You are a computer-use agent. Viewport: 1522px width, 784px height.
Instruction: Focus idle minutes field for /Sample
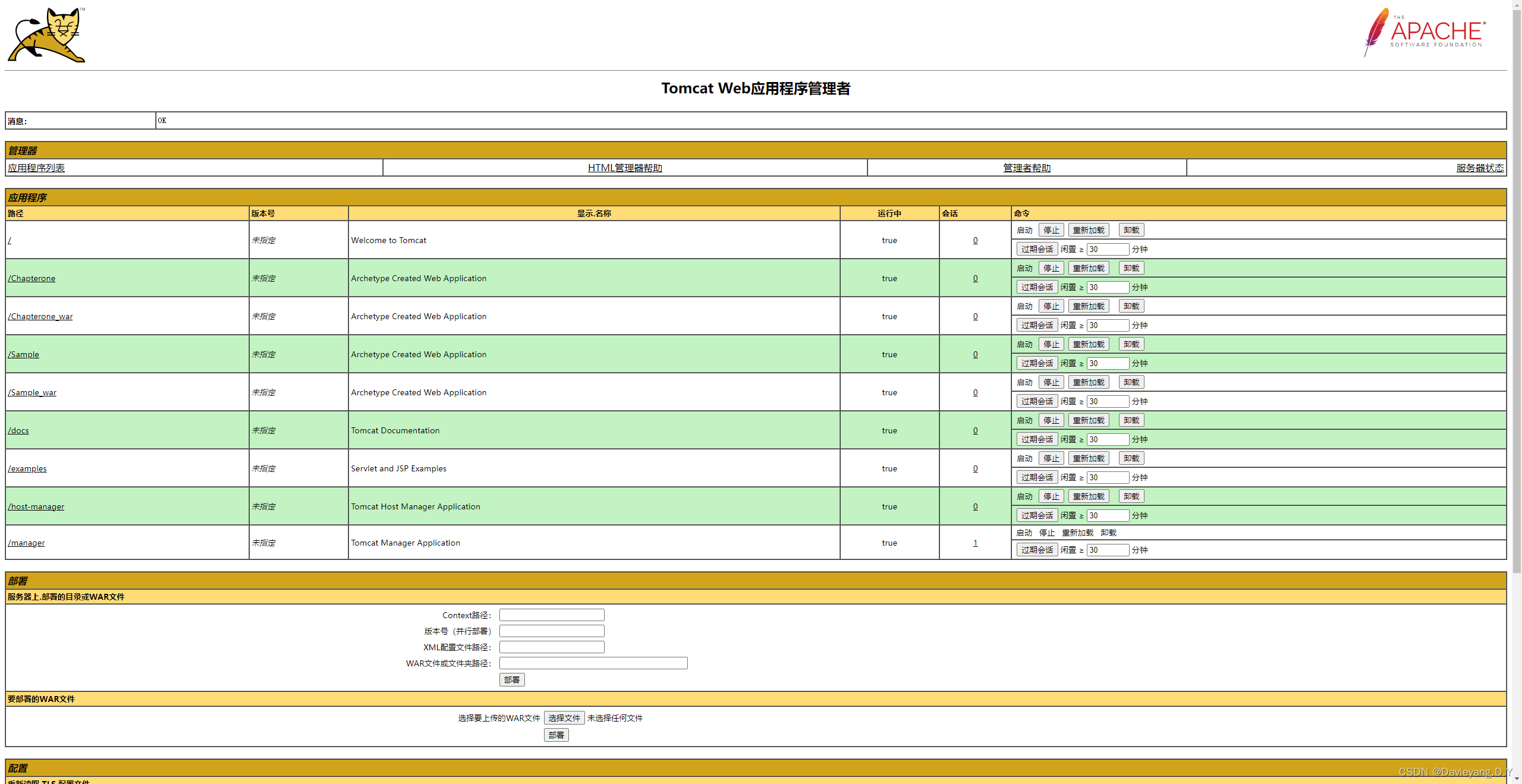[x=1108, y=363]
